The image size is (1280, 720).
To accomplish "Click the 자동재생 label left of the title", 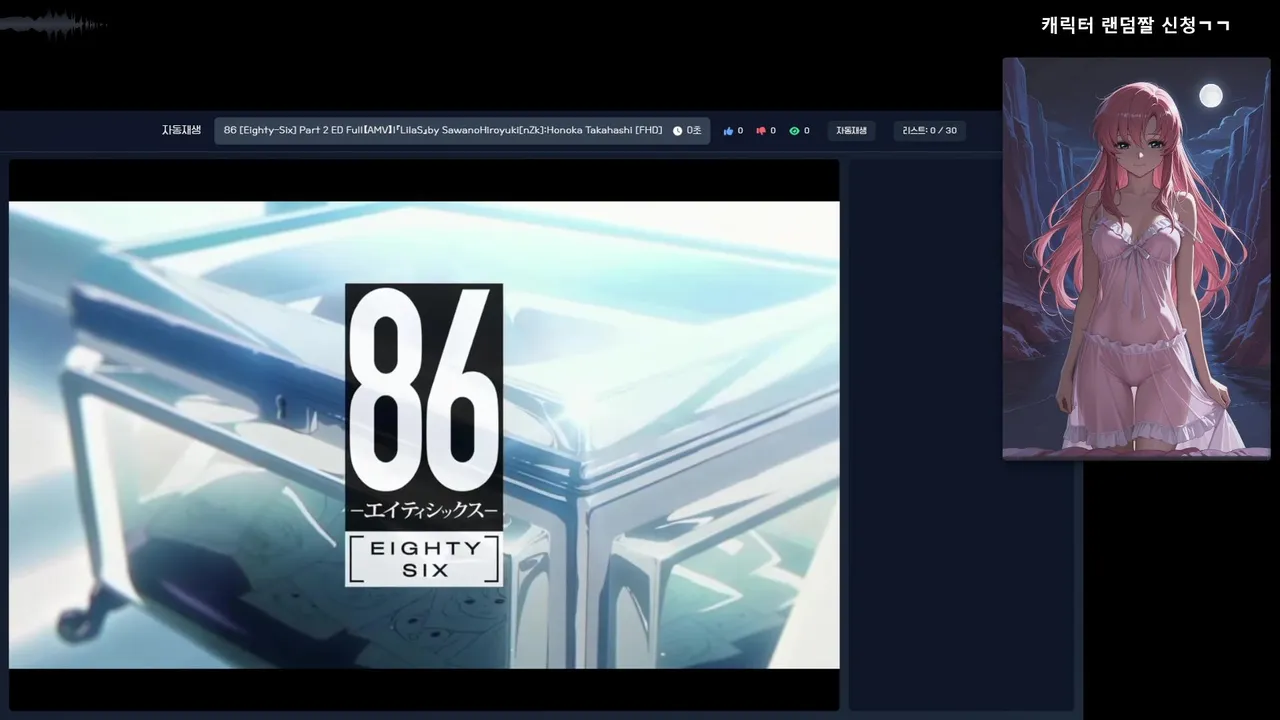I will point(181,131).
